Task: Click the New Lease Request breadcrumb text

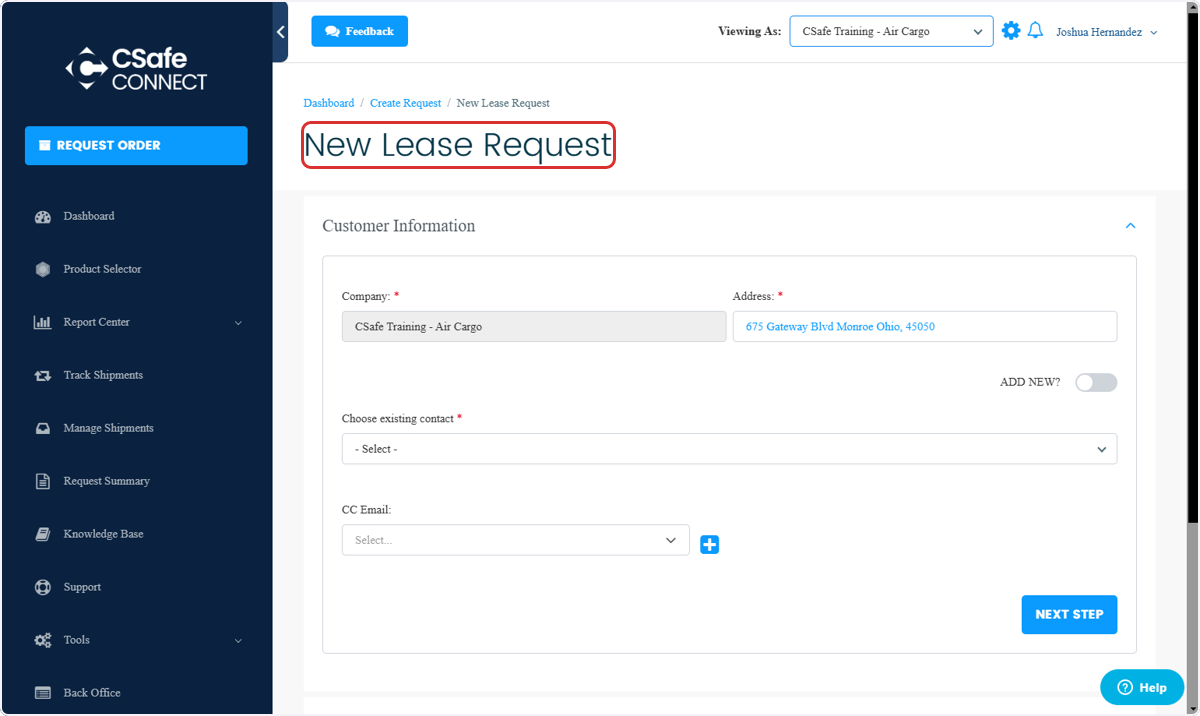Action: [x=503, y=103]
